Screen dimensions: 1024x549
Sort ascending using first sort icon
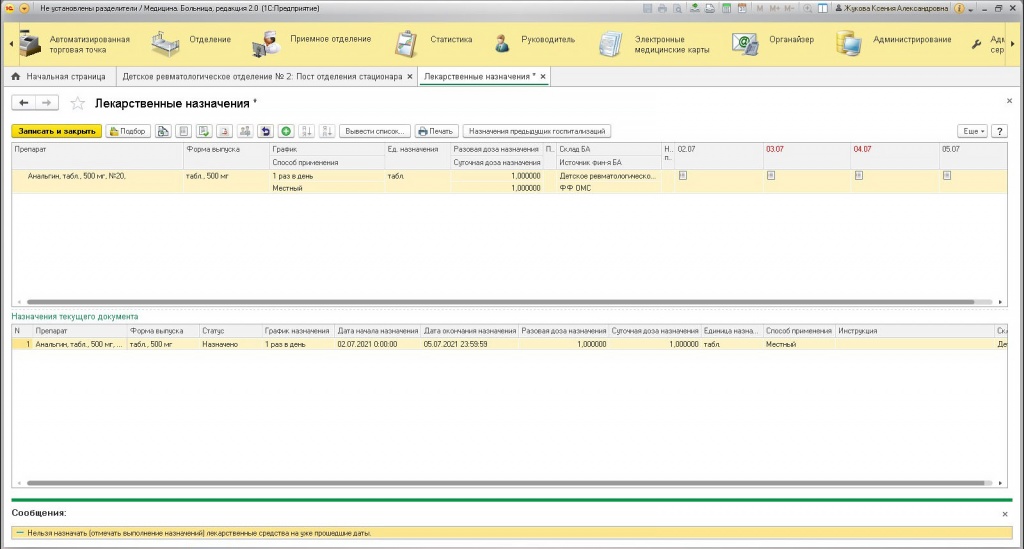tap(306, 131)
